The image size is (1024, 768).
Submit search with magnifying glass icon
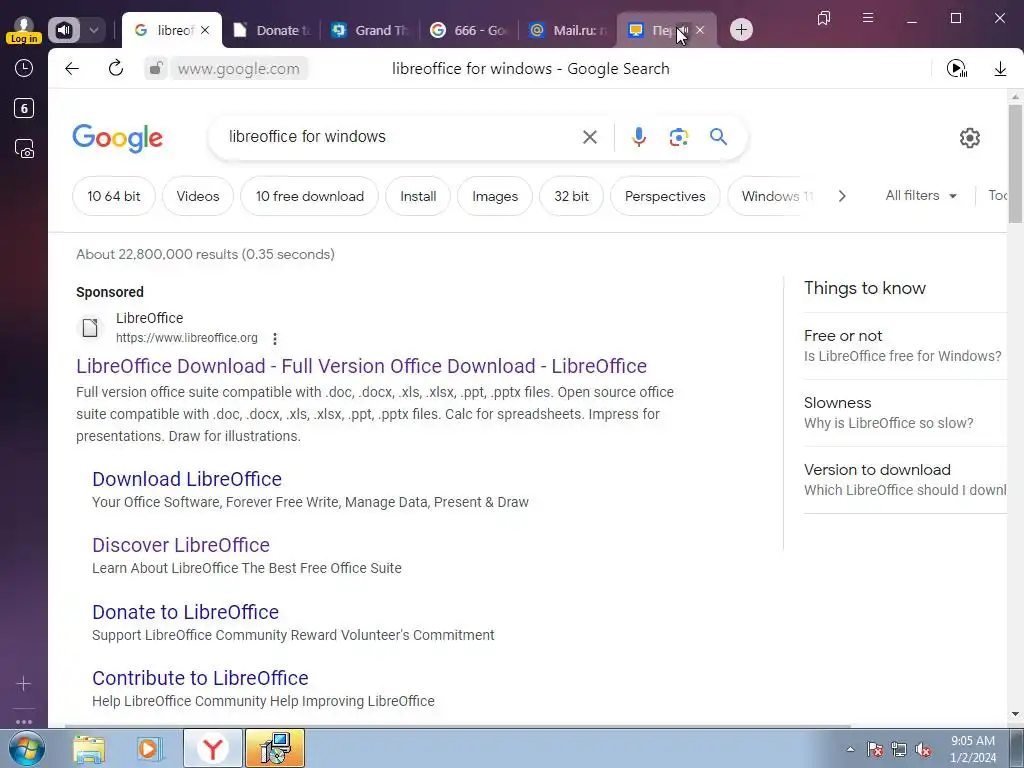coord(718,136)
